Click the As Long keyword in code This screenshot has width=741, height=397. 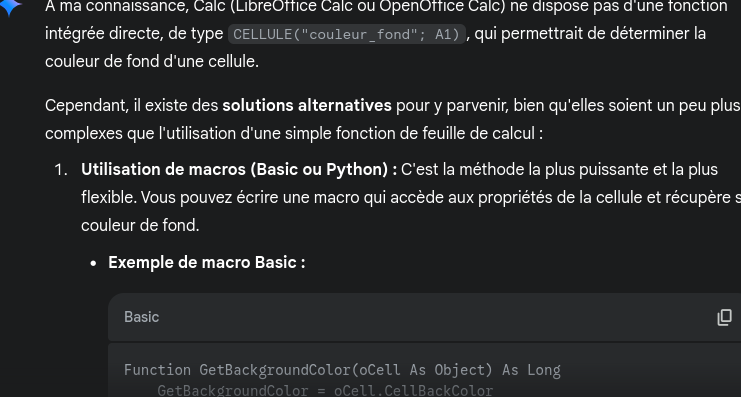pyautogui.click(x=531, y=370)
